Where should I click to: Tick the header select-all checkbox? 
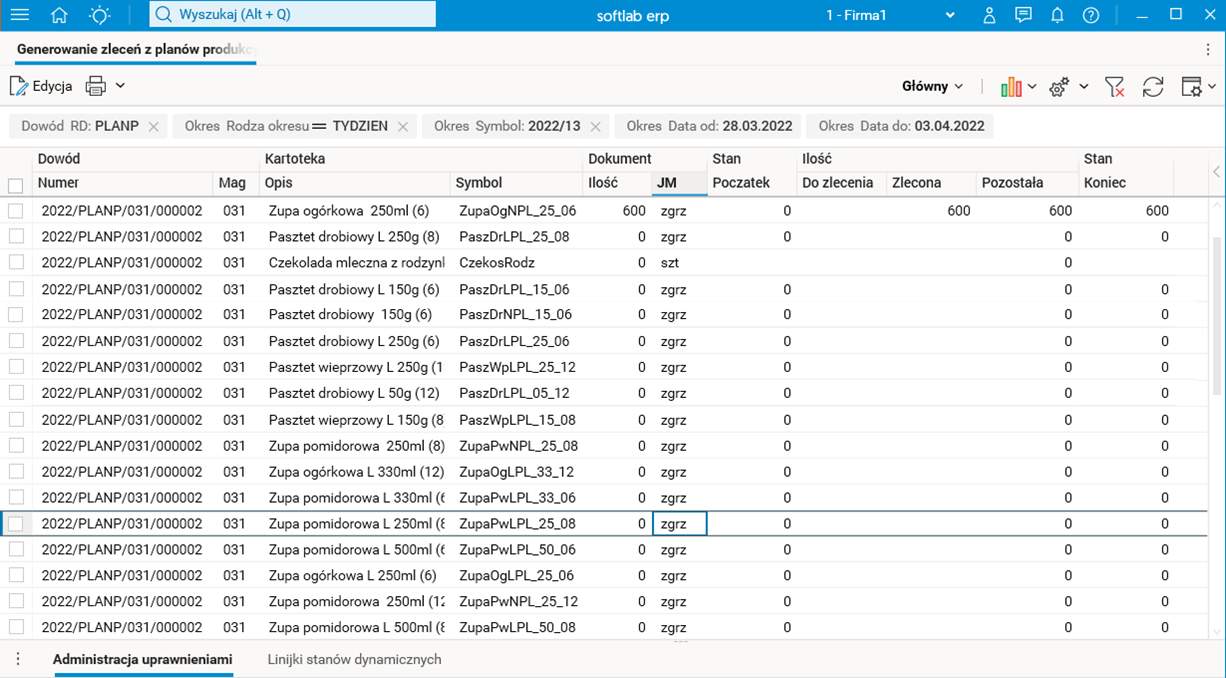[15, 185]
